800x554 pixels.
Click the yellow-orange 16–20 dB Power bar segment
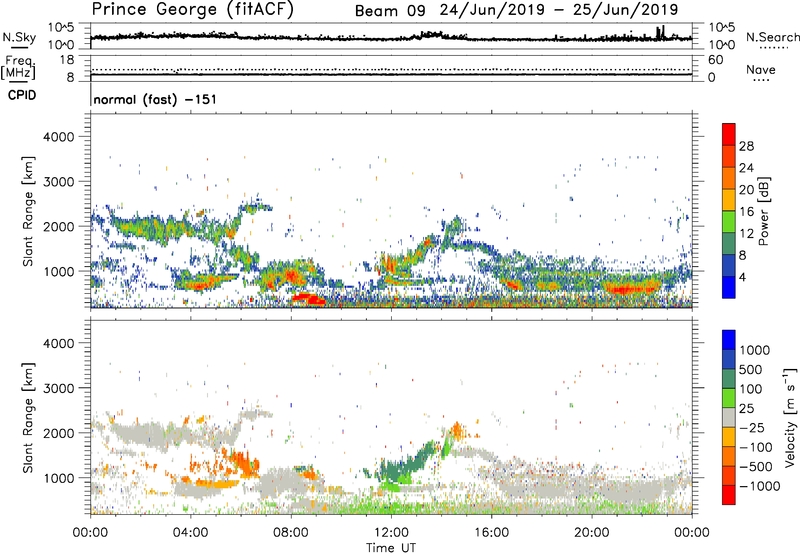pos(729,200)
